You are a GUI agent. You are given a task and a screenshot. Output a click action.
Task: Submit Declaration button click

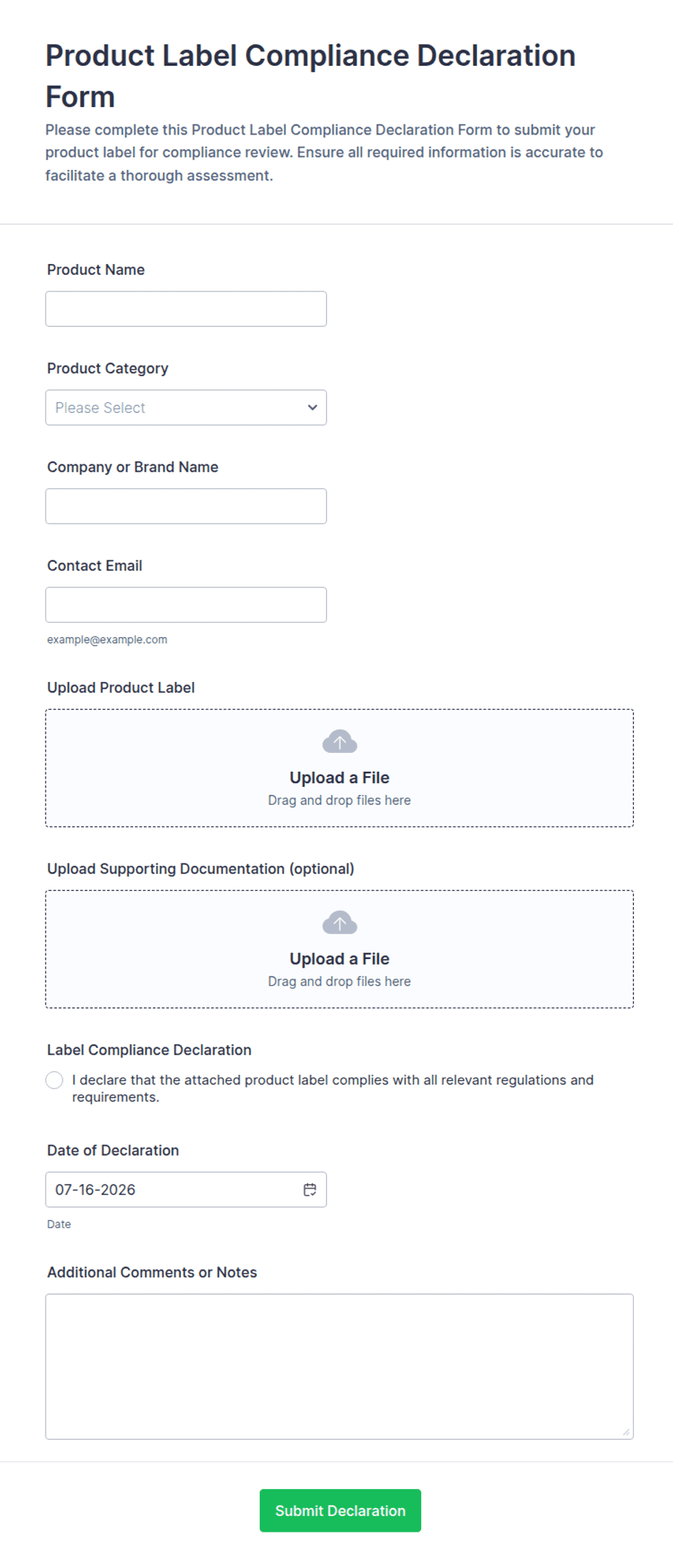340,1510
